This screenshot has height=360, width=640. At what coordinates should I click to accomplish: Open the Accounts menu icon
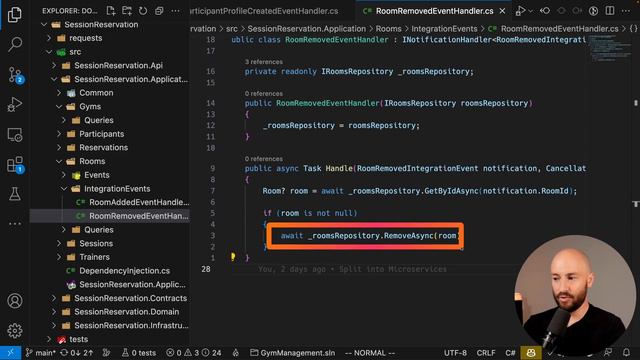pyautogui.click(x=15, y=301)
